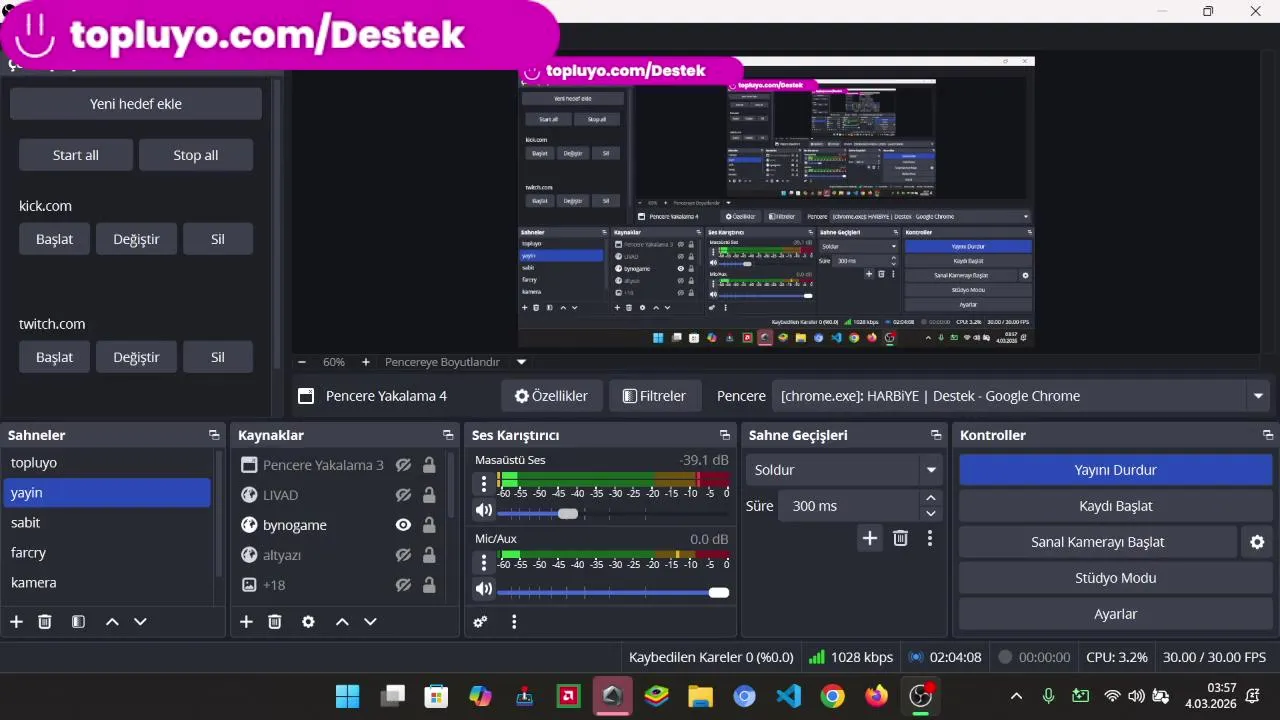Toggle lock on Pencere Yakalama 3 source
This screenshot has width=1280, height=720.
[x=429, y=465]
